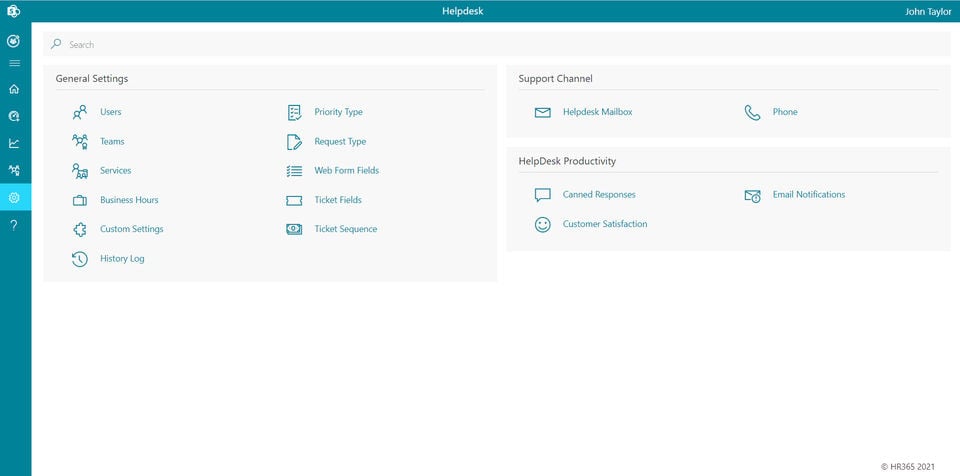Screen dimensions: 960x476
Task: Focus the Search input field
Action: [x=497, y=44]
